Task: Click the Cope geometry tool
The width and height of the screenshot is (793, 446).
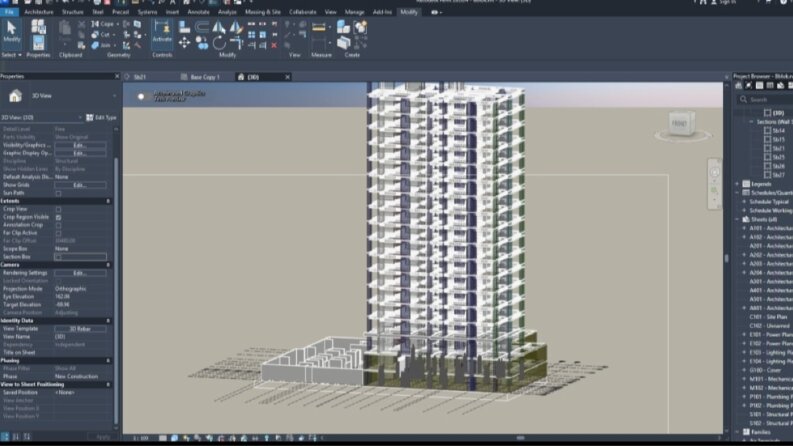Action: (105, 24)
